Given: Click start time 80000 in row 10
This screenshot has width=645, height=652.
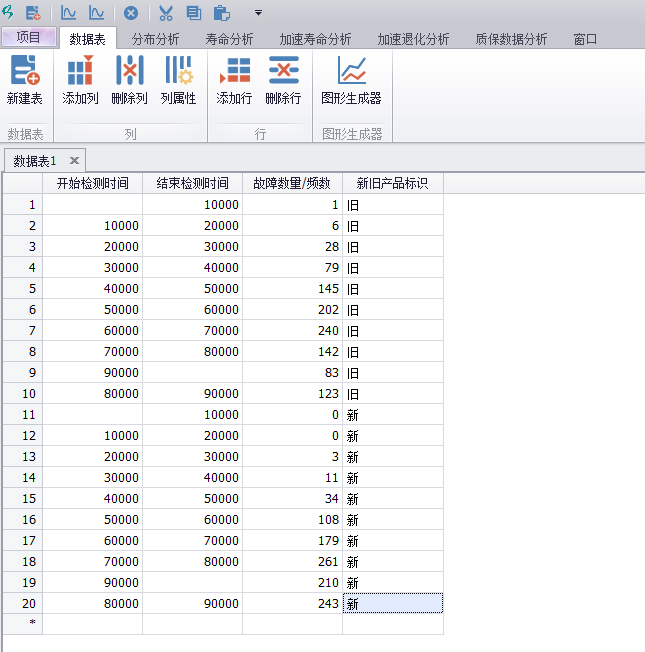Looking at the screenshot, I should pyautogui.click(x=93, y=393).
